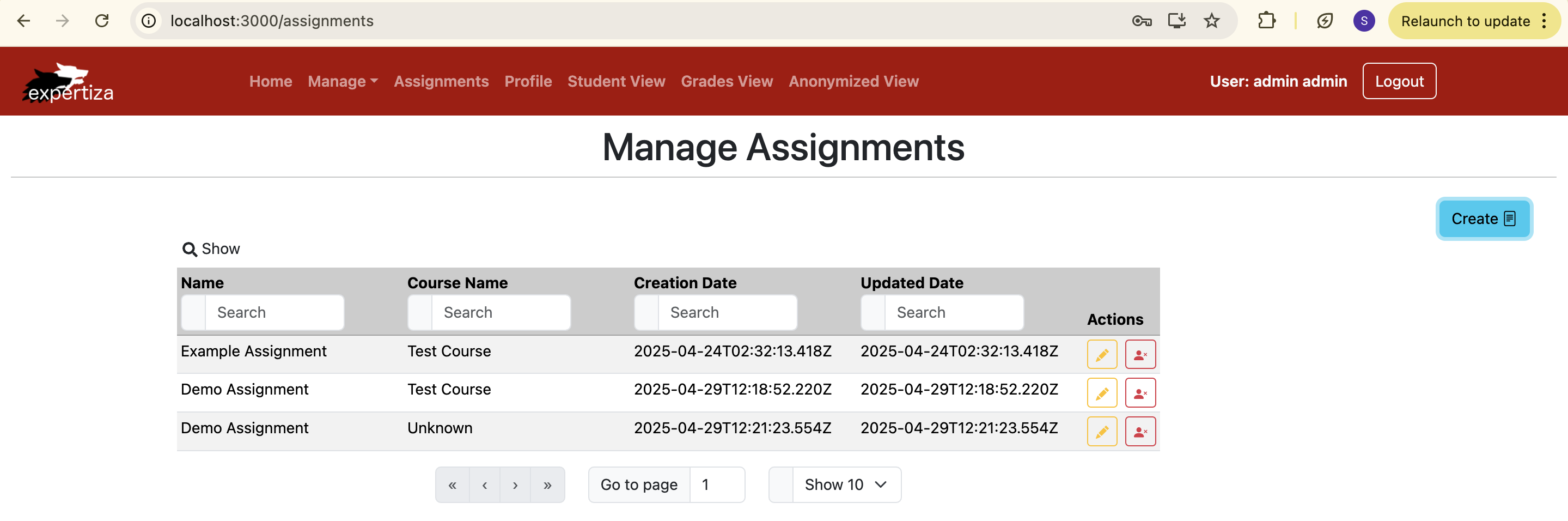Focus the Name search field
The width and height of the screenshot is (1568, 521).
click(x=274, y=313)
